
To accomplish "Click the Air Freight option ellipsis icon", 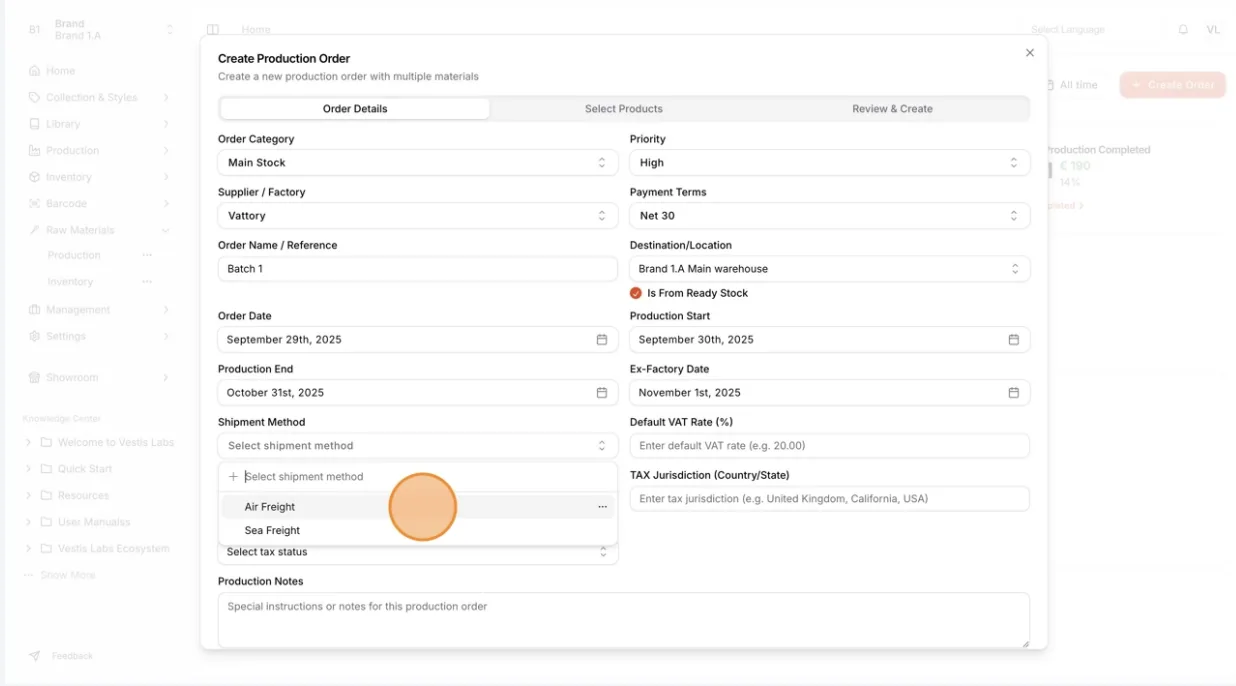I will pyautogui.click(x=603, y=507).
